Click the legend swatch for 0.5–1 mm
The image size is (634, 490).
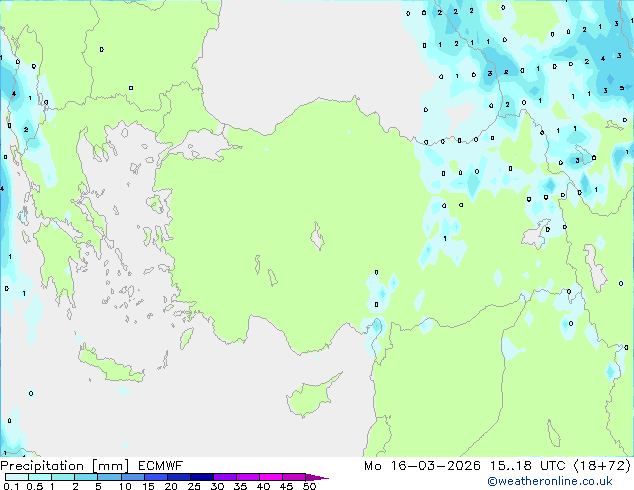[40, 477]
